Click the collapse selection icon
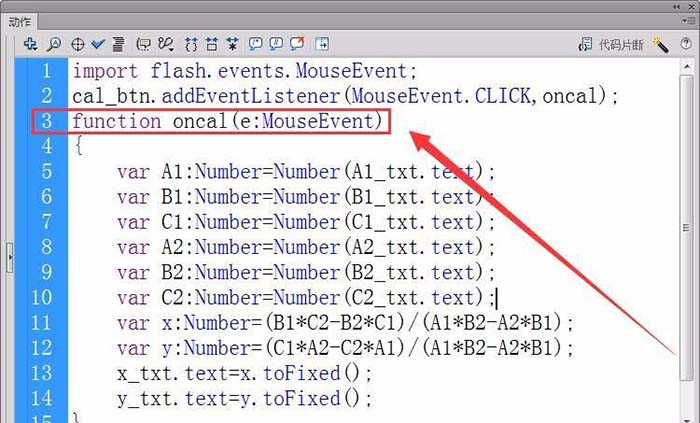700x423 pixels. (x=212, y=44)
